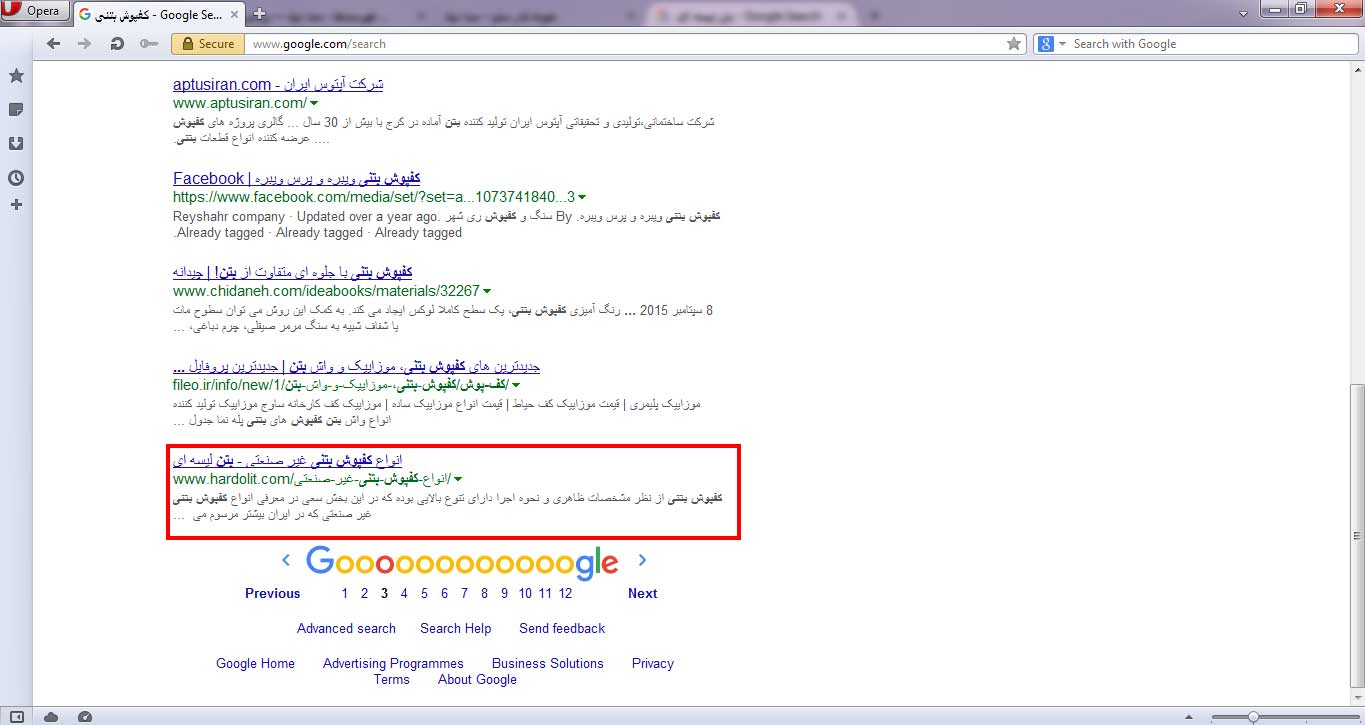Click the left chevron before Google logo
The image size is (1365, 725).
click(286, 560)
